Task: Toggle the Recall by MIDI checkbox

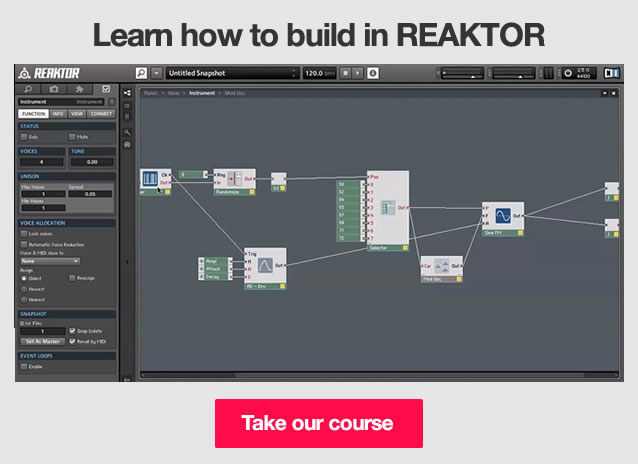Action: coord(72,341)
